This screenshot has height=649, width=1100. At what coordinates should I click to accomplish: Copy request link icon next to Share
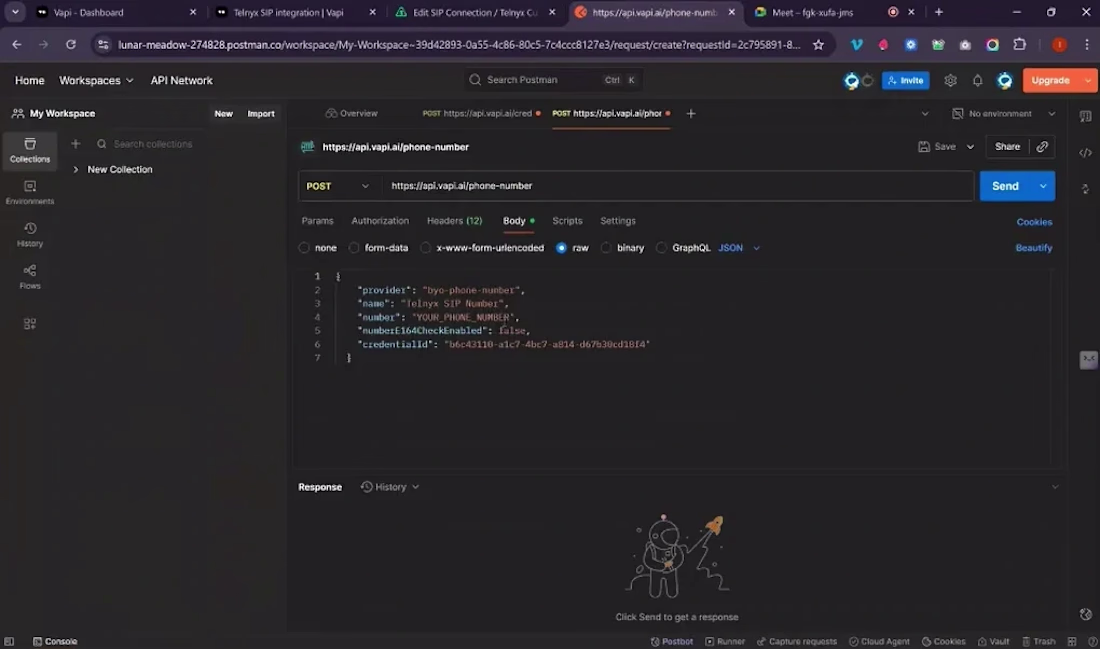coord(1042,147)
